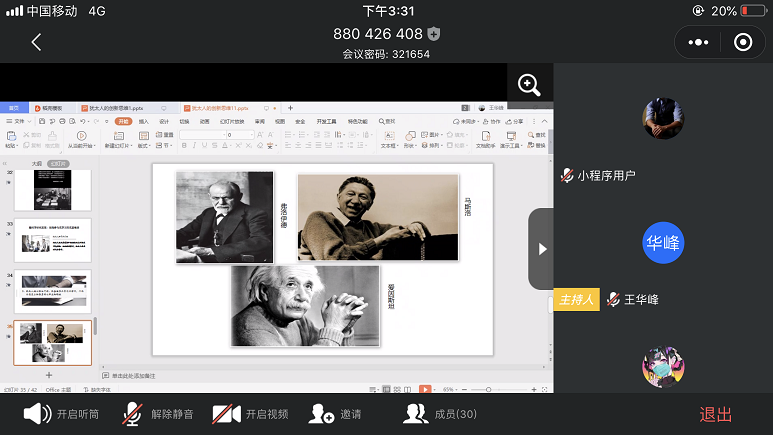Click the 查找 search box in ribbon tabs
This screenshot has width=773, height=435.
387,121
